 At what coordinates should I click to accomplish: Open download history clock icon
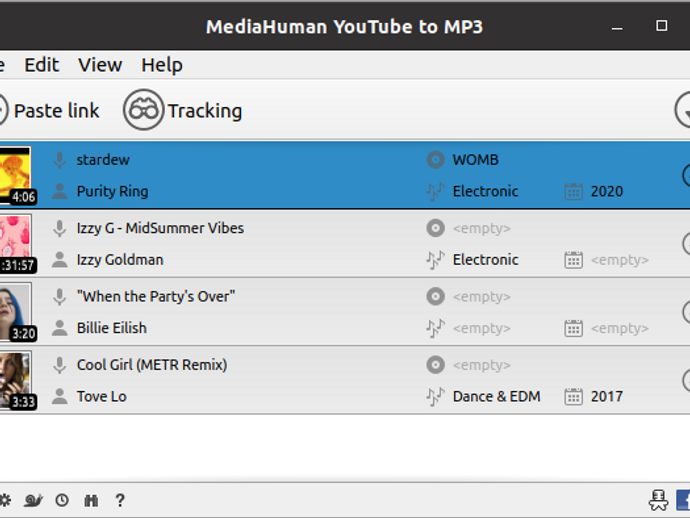pos(62,500)
